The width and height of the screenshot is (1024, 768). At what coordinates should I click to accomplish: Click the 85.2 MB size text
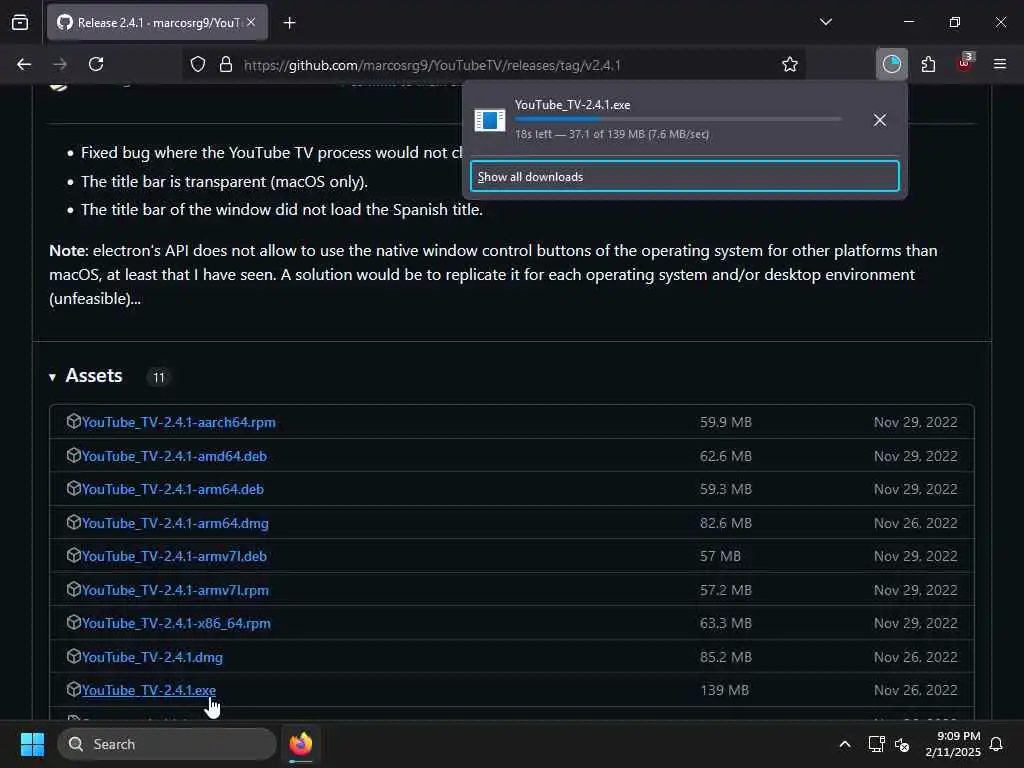(x=726, y=658)
